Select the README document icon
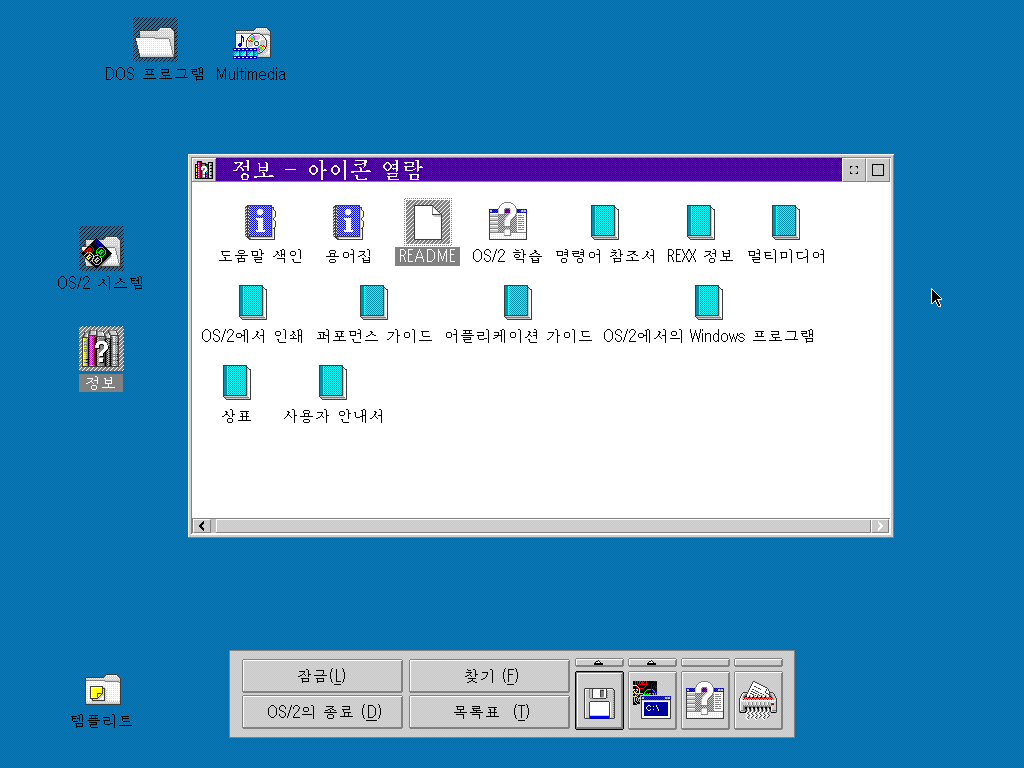The height and width of the screenshot is (768, 1024). [428, 222]
